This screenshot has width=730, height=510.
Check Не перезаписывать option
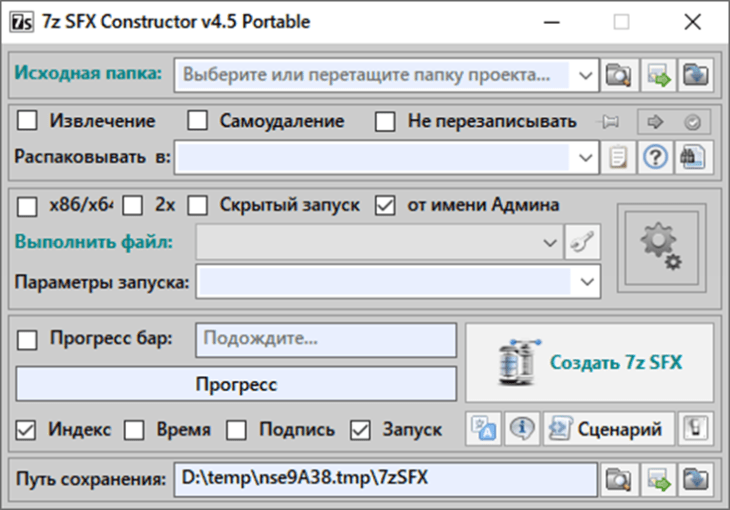[x=385, y=121]
